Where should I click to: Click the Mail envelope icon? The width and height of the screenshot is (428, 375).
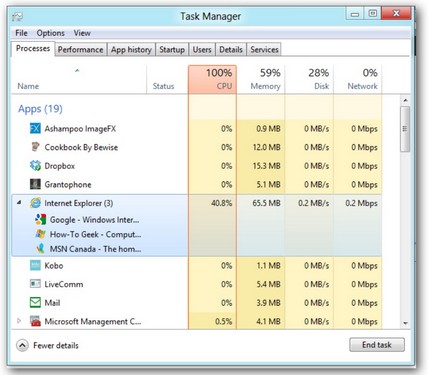(35, 303)
